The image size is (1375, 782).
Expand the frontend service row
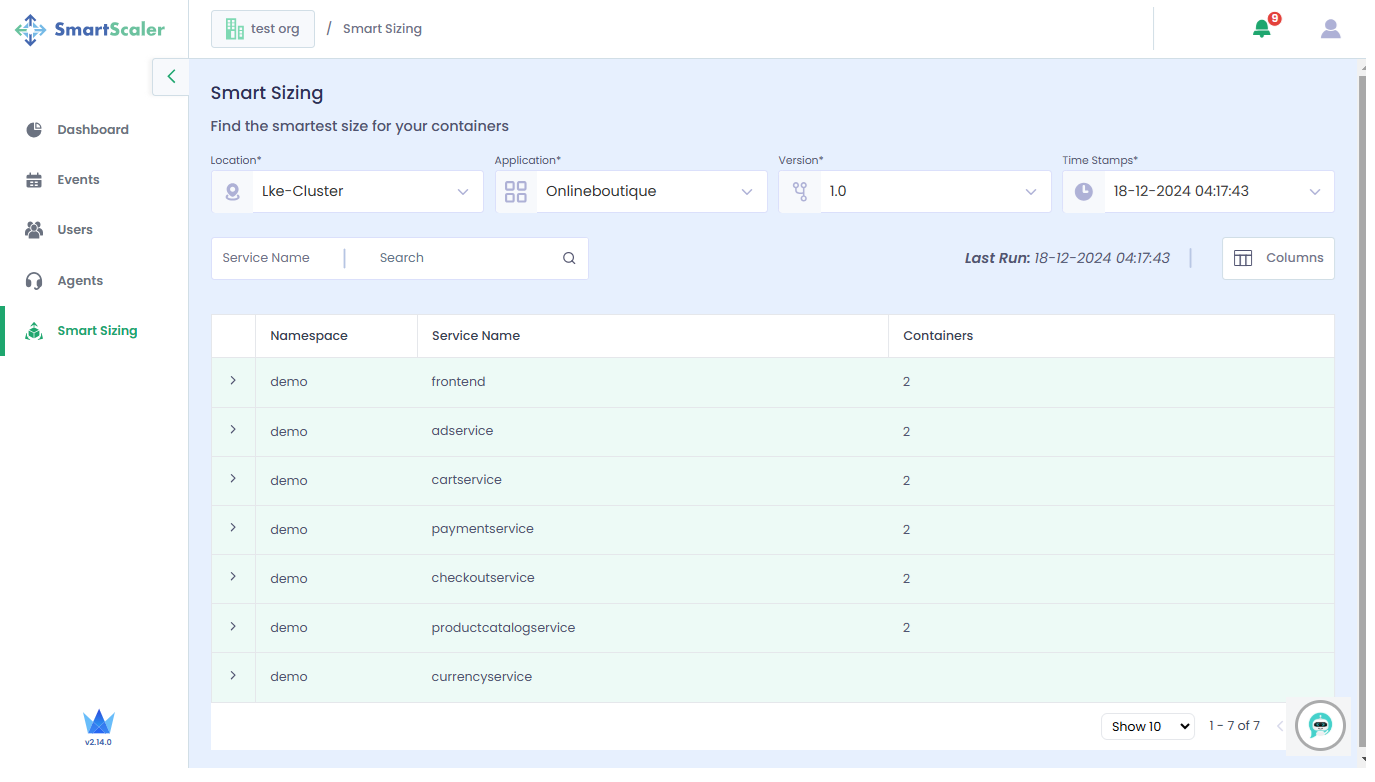click(233, 381)
